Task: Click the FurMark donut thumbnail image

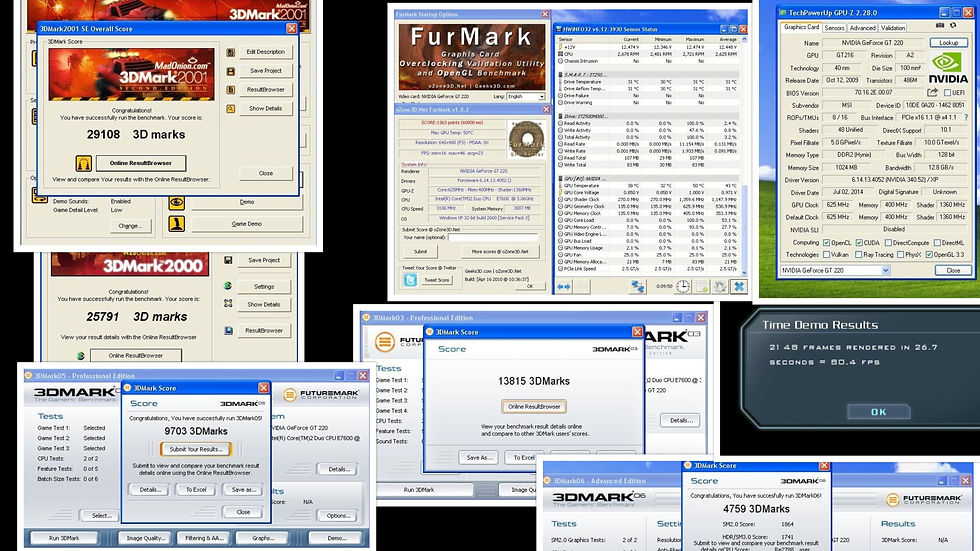Action: tap(526, 139)
